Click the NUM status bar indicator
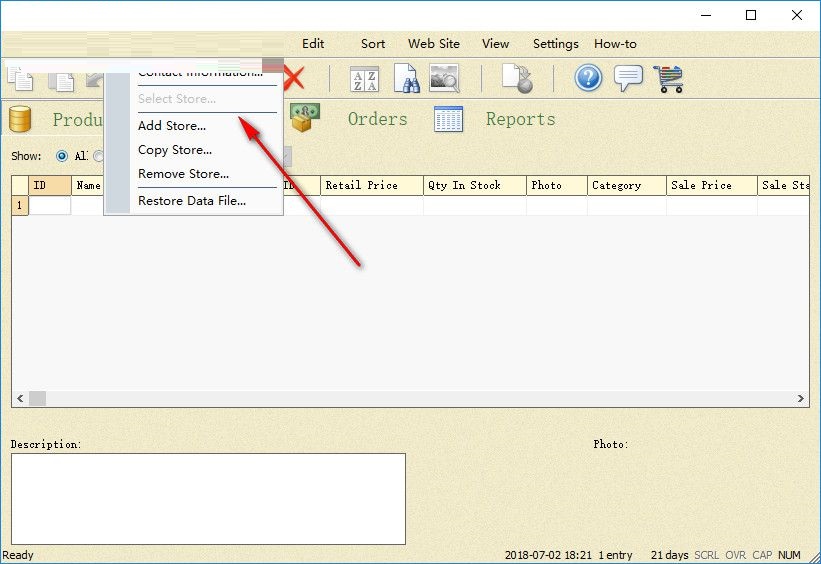Screen dimensions: 821x564 789,555
